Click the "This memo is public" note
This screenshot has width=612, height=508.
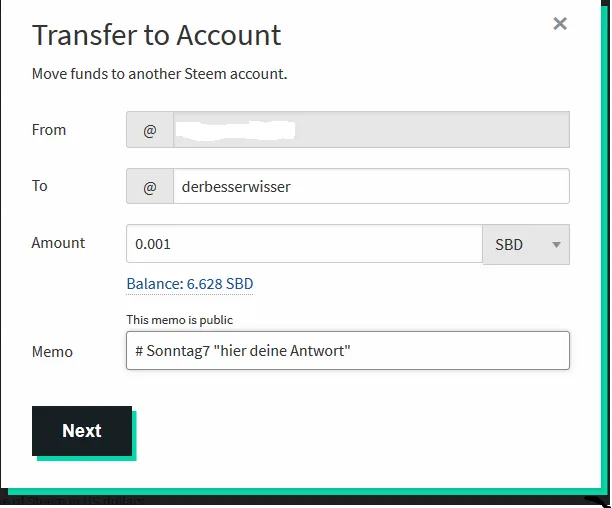(180, 320)
